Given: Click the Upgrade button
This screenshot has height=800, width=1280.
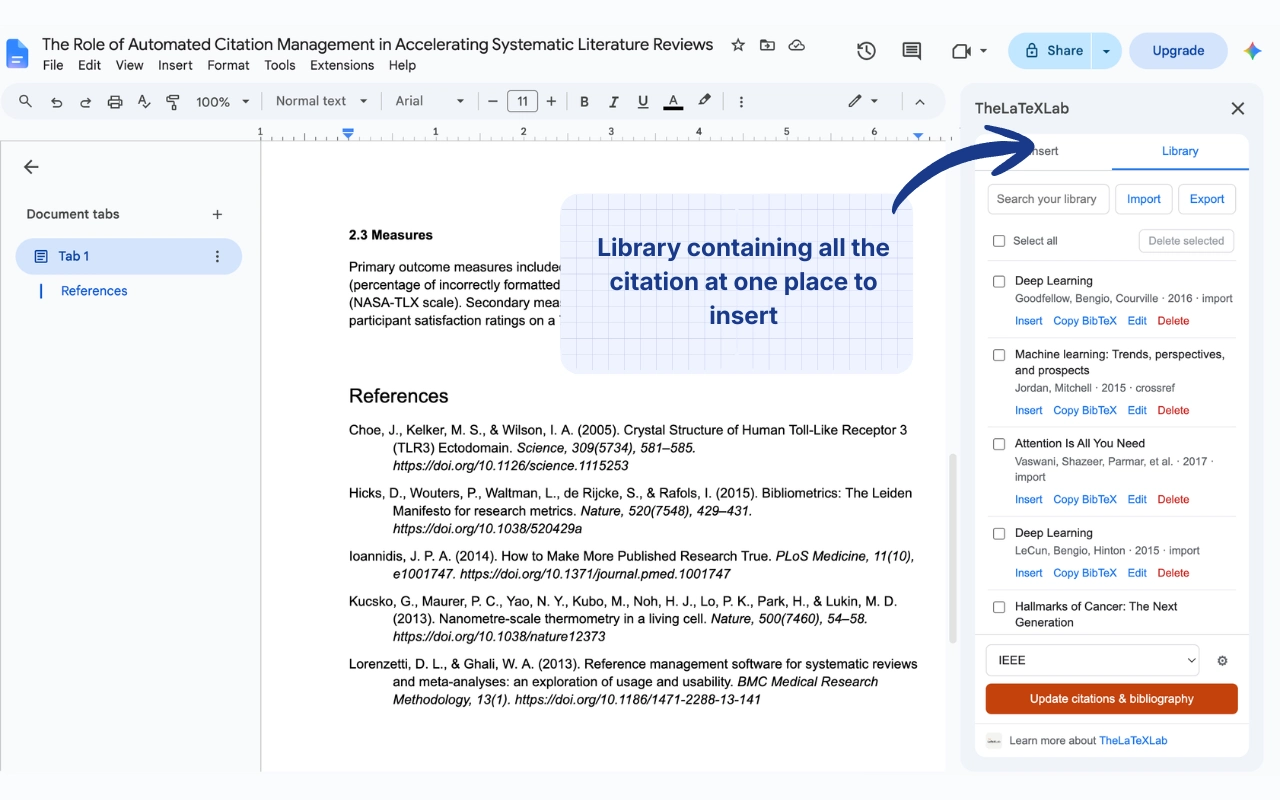Looking at the screenshot, I should 1178,51.
